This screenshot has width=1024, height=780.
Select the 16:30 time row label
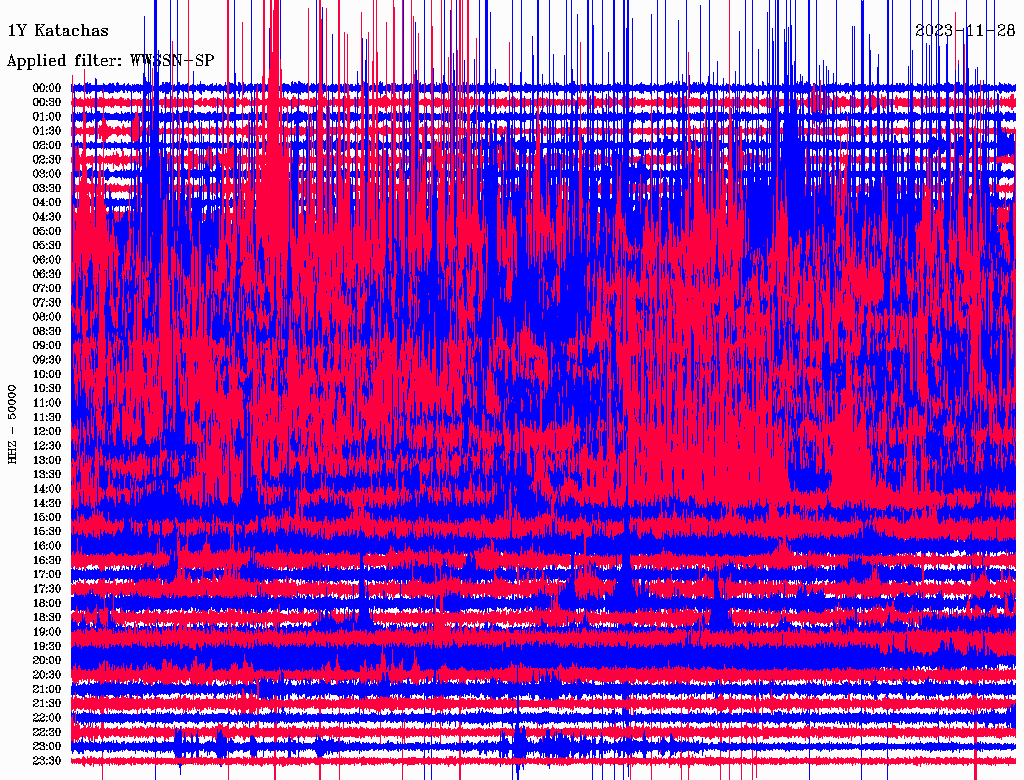(x=47, y=561)
